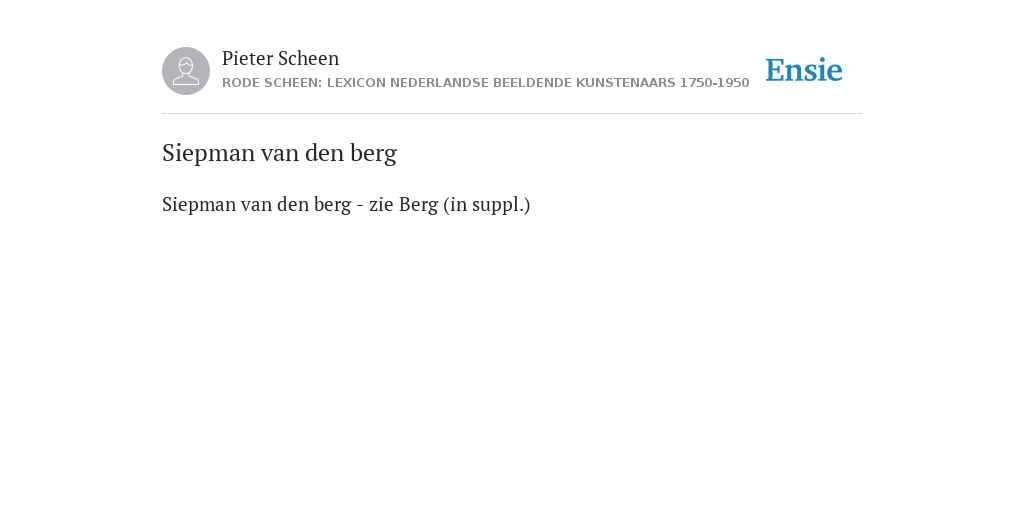Image resolution: width=1024 pixels, height=512 pixels.
Task: Click 'KUNSTENAARS' in the subtitle line
Action: pyautogui.click(x=626, y=83)
